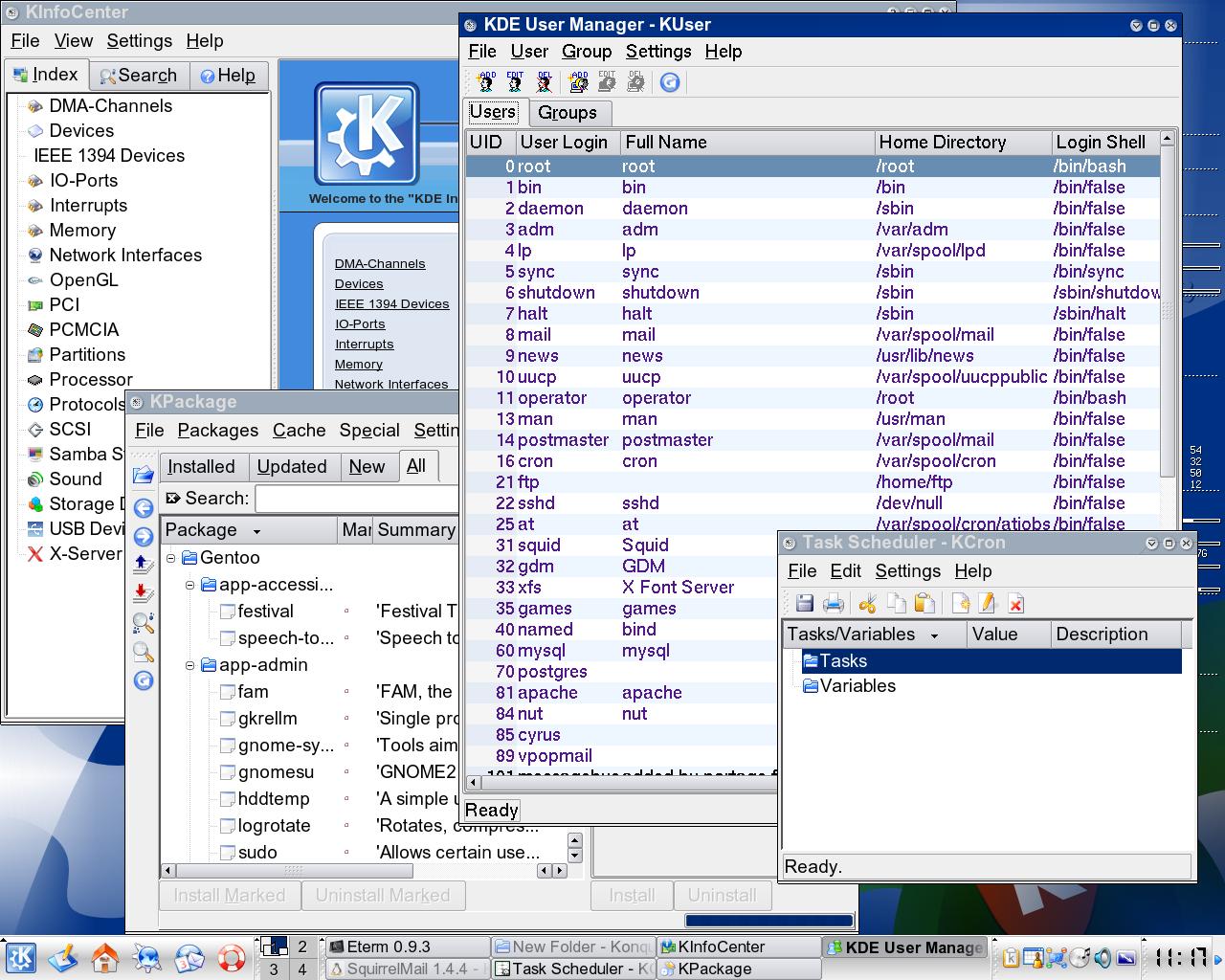Click the Add user icon in KUser
Image resolution: width=1225 pixels, height=980 pixels.
pos(486,82)
